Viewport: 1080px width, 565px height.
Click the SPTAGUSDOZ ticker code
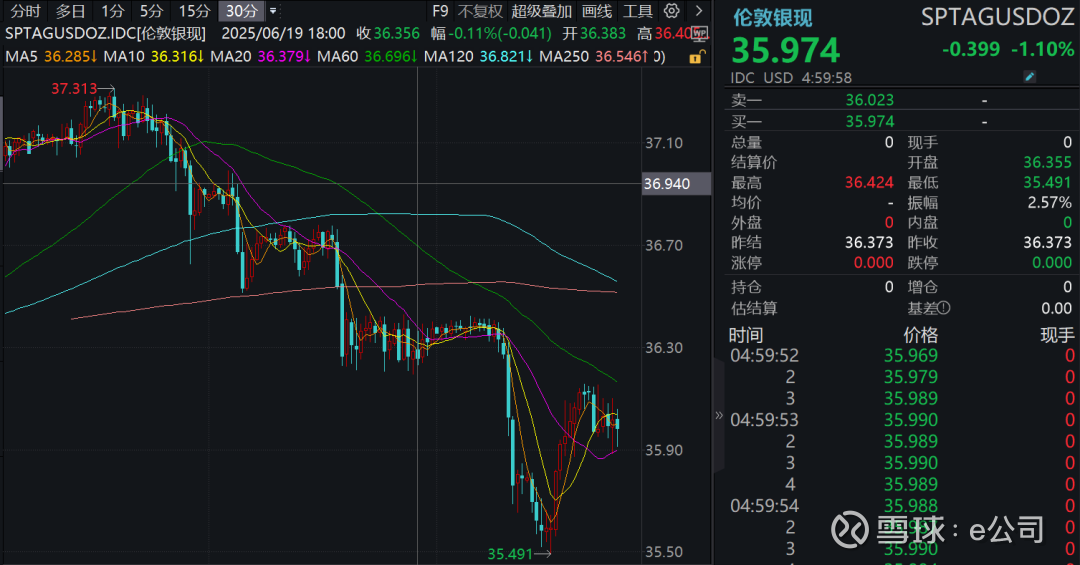[997, 17]
